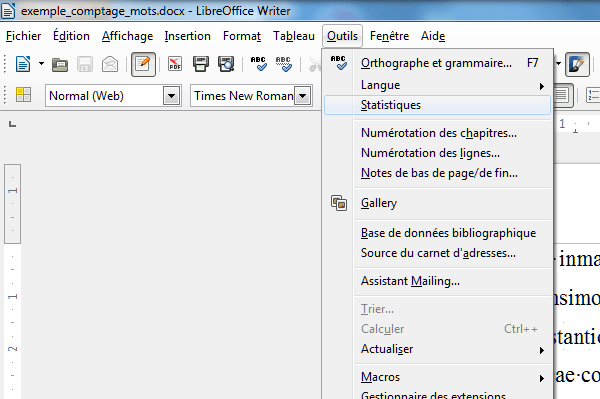Open the Format menu
The width and height of the screenshot is (600, 399).
pyautogui.click(x=242, y=36)
